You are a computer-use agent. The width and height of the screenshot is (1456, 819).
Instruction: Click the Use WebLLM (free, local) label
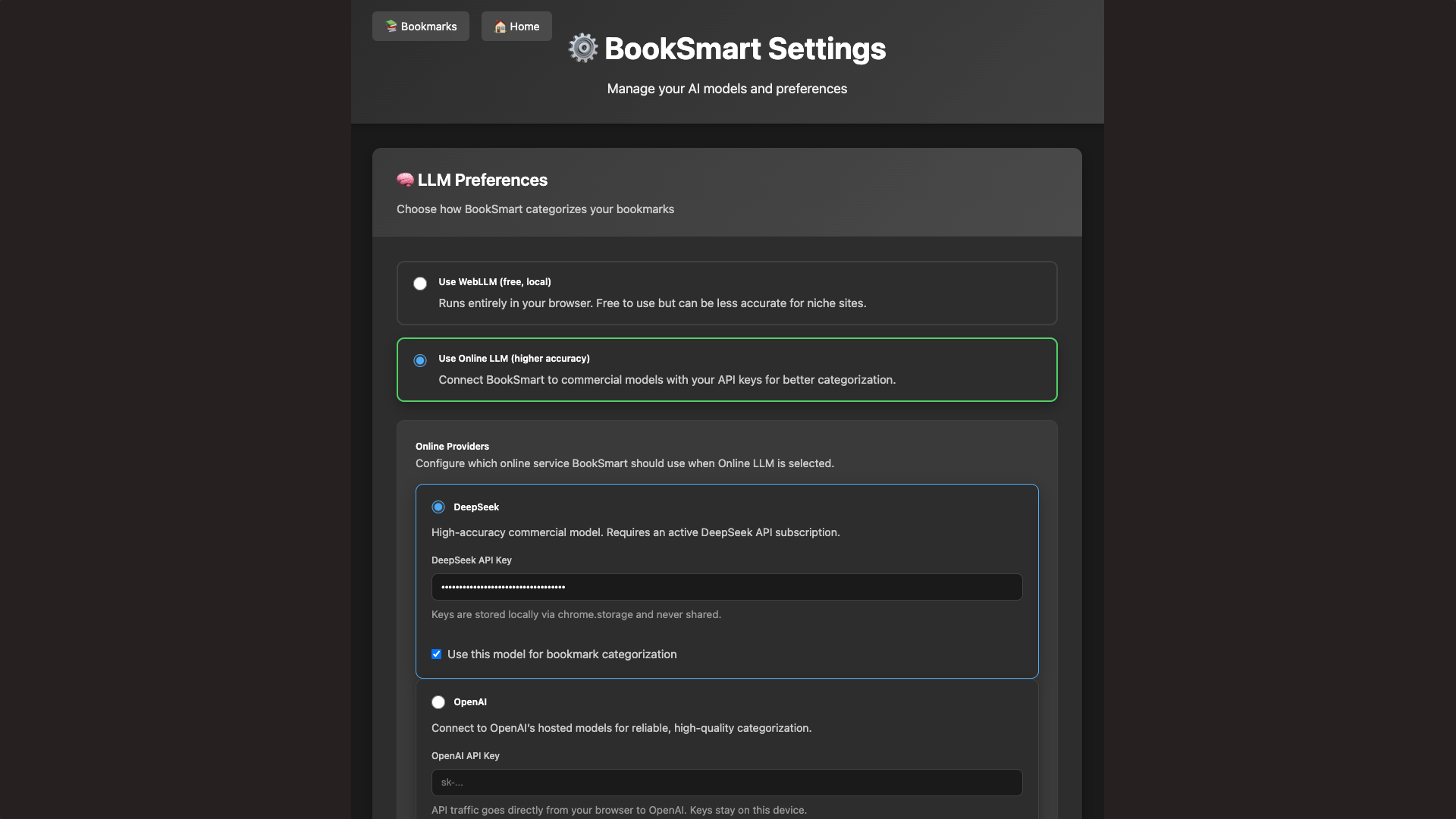click(494, 282)
